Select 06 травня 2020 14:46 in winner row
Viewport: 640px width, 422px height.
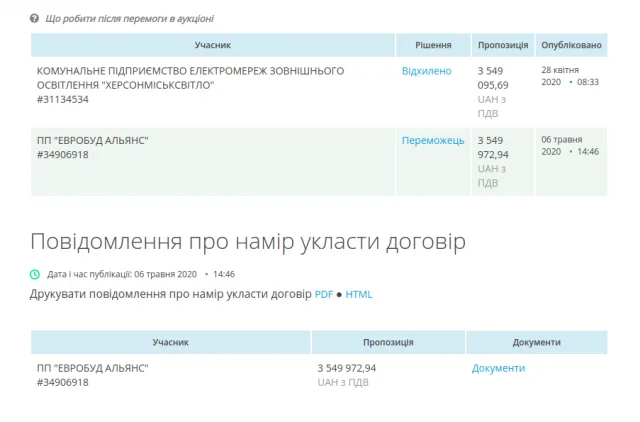(x=570, y=145)
